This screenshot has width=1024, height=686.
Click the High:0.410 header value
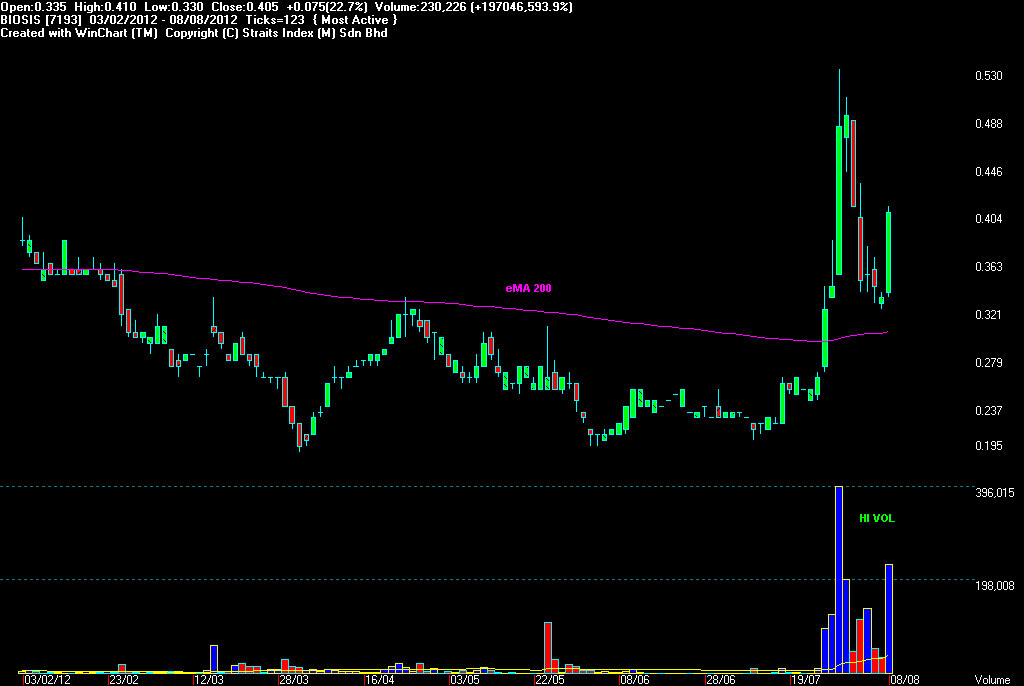coord(105,7)
